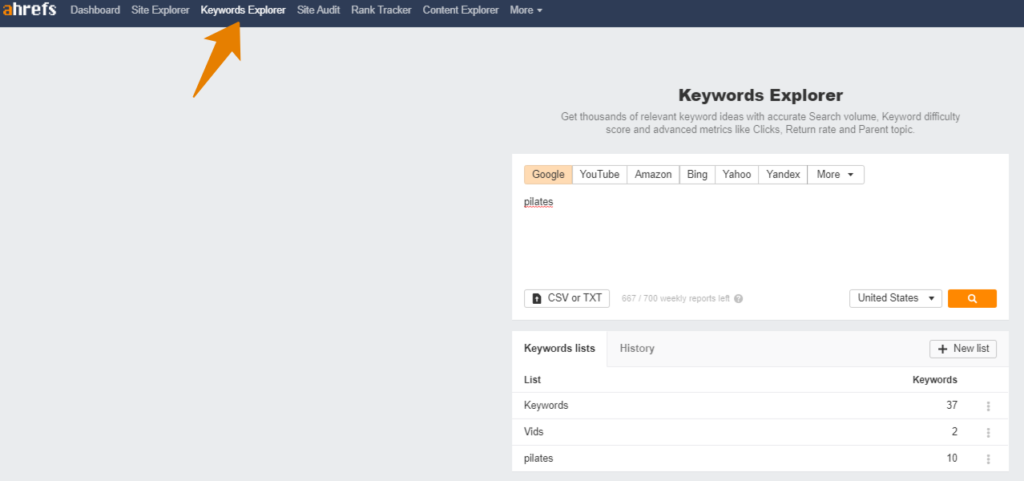
Task: Click the 667 / 700 weekly reports left text
Action: tap(675, 299)
